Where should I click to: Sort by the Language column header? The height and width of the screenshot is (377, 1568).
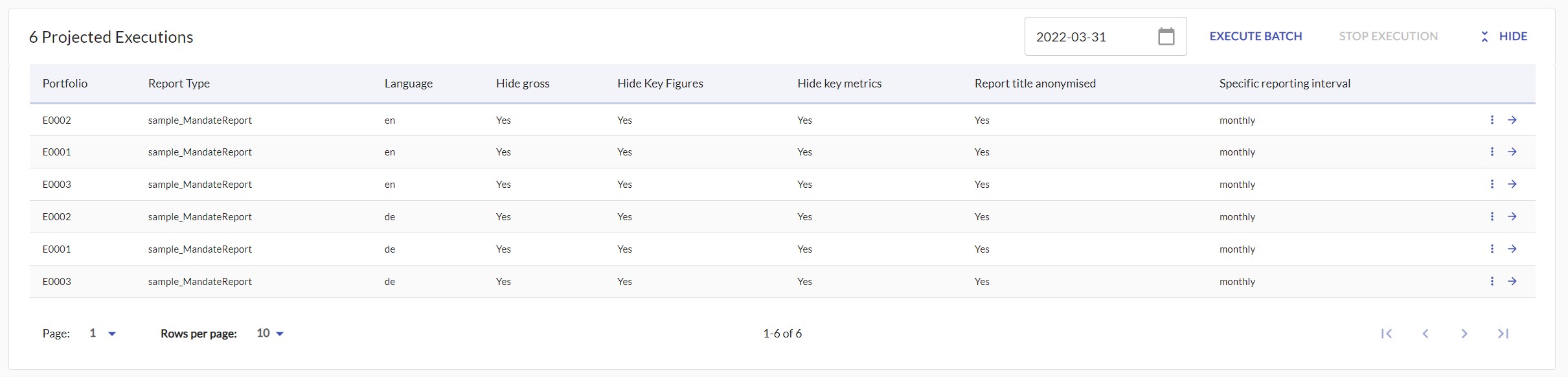point(408,84)
